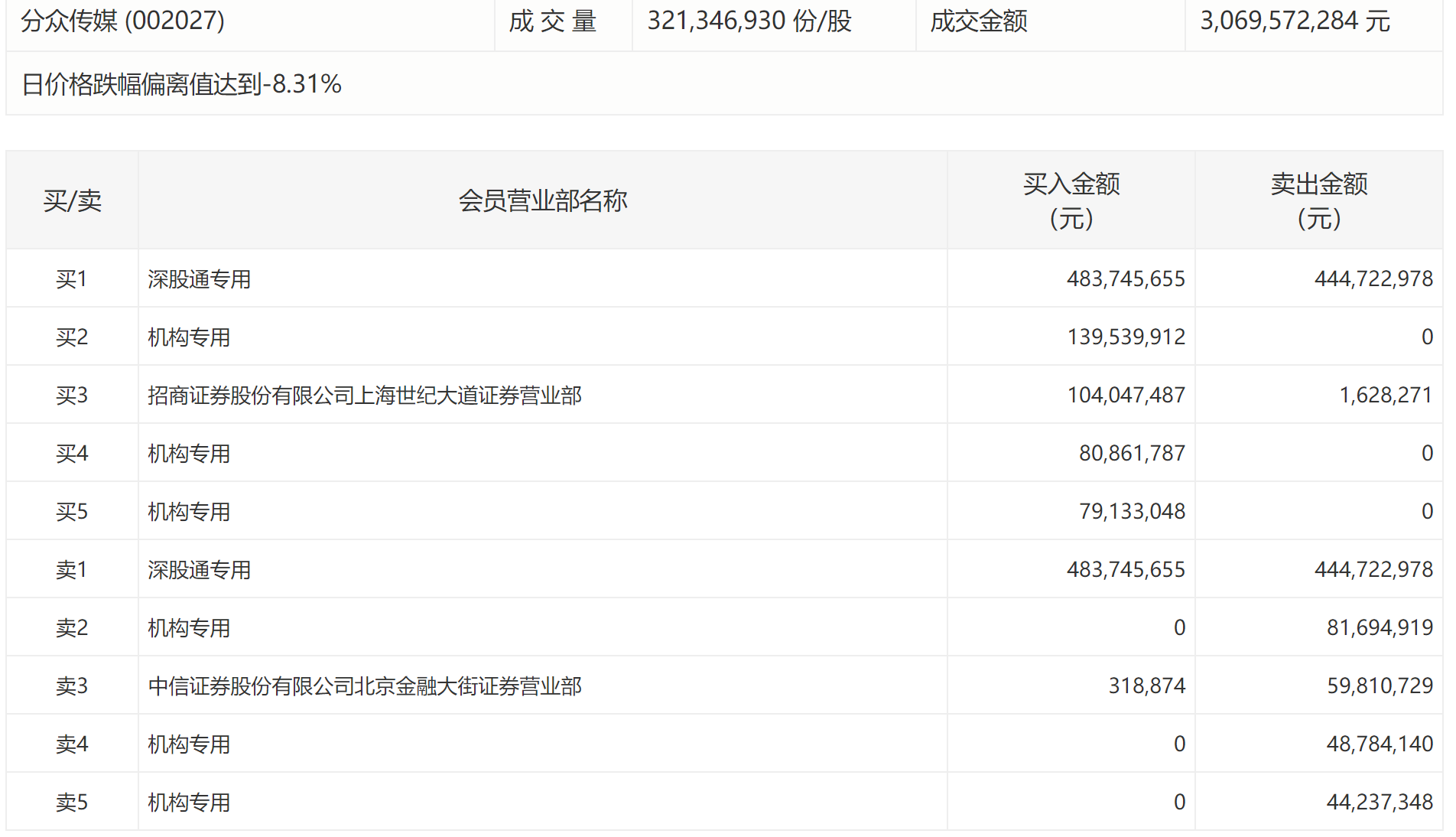Image resolution: width=1456 pixels, height=837 pixels.
Task: Click the 日价格跌幅偏离值达到-8.31% reason text
Action: coord(182,84)
